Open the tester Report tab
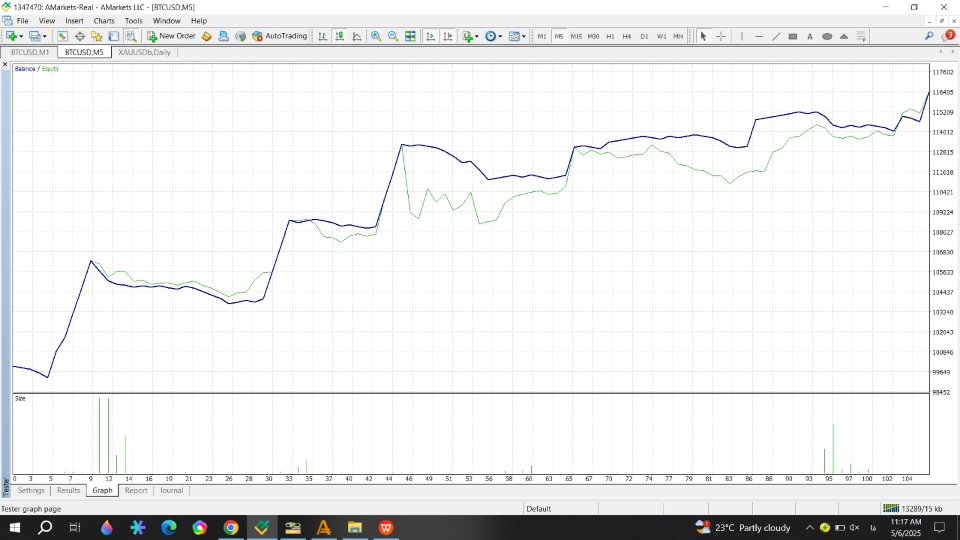This screenshot has height=540, width=960. pyautogui.click(x=136, y=490)
